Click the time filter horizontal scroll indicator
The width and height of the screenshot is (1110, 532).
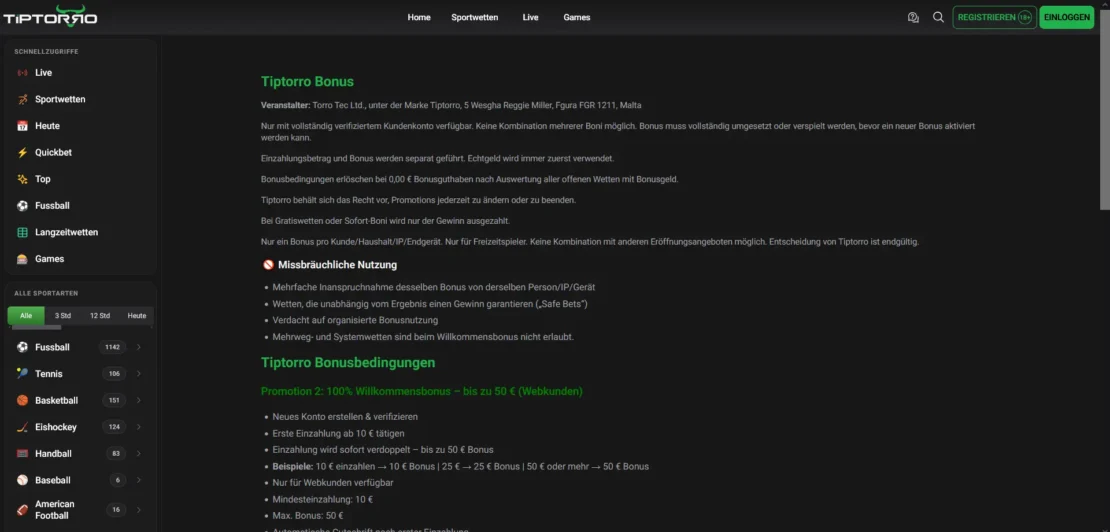tap(34, 328)
